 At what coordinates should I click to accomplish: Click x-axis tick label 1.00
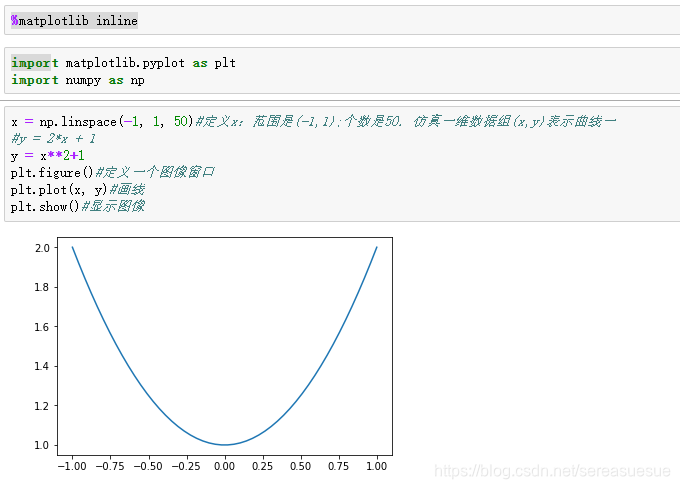(x=376, y=466)
